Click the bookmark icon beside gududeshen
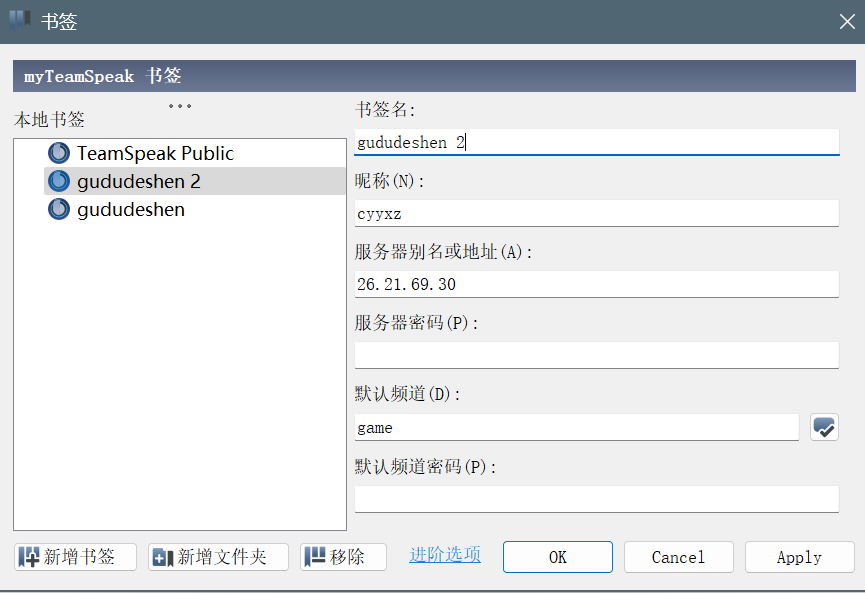865x593 pixels. click(x=58, y=209)
